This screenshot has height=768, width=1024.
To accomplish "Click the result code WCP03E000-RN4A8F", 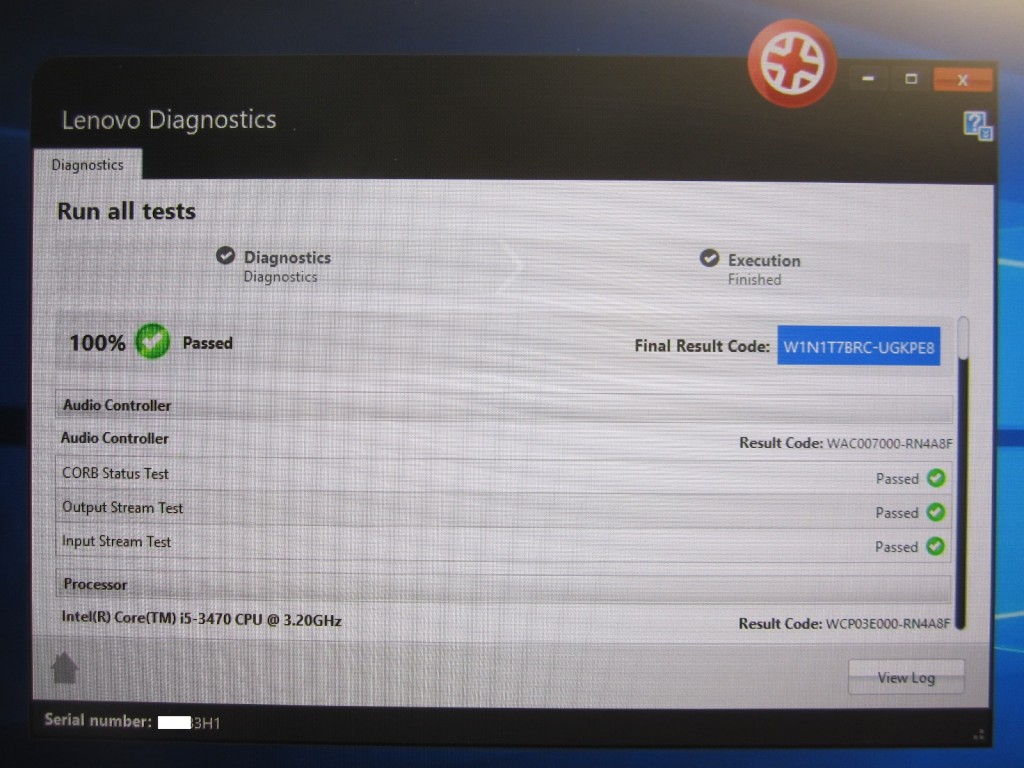I will coord(888,624).
